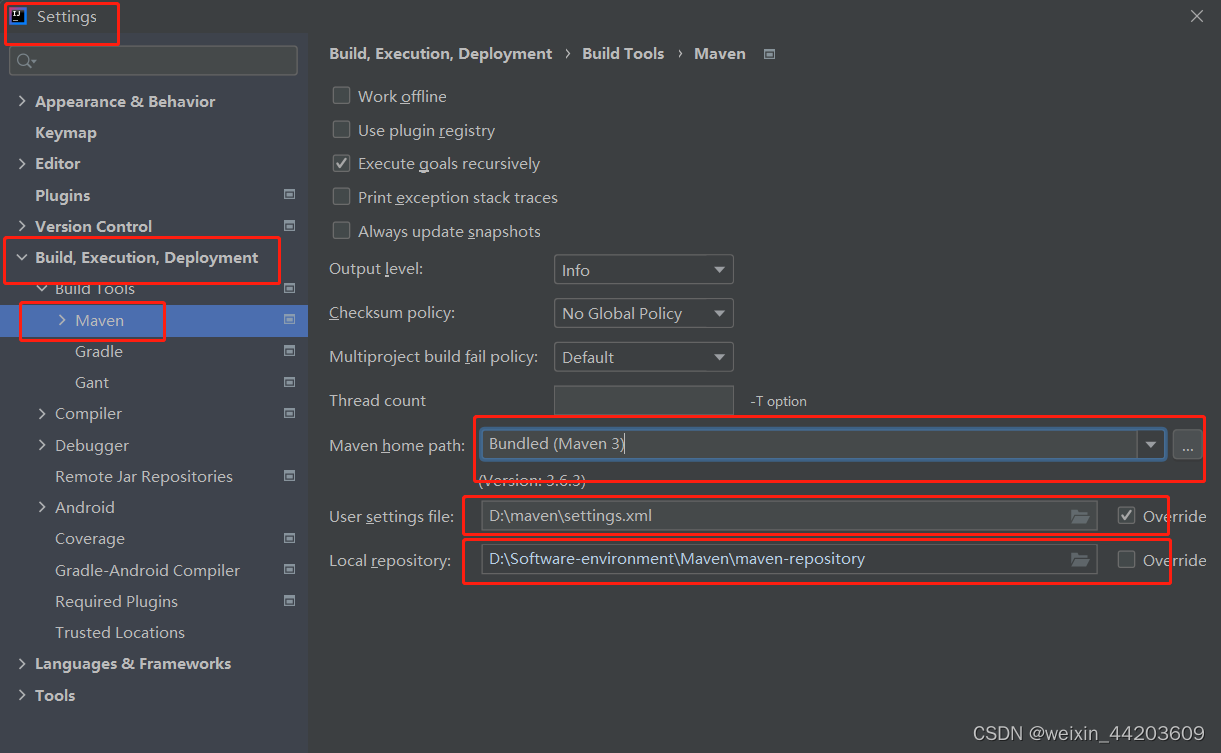The width and height of the screenshot is (1221, 753).
Task: Click the project-level icon on the Compiler row
Action: pos(289,413)
